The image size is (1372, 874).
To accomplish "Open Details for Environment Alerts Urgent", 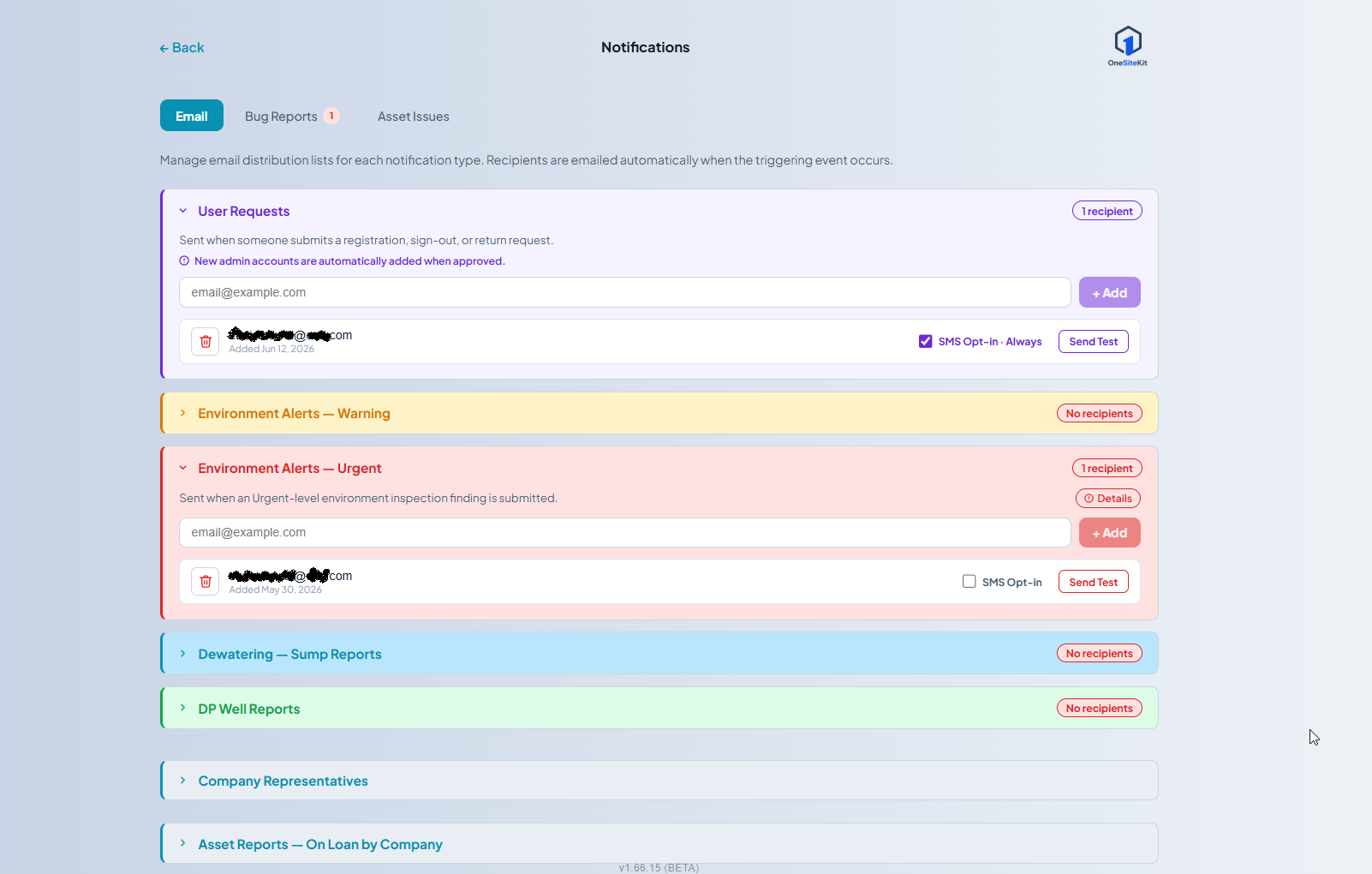I will tap(1108, 498).
